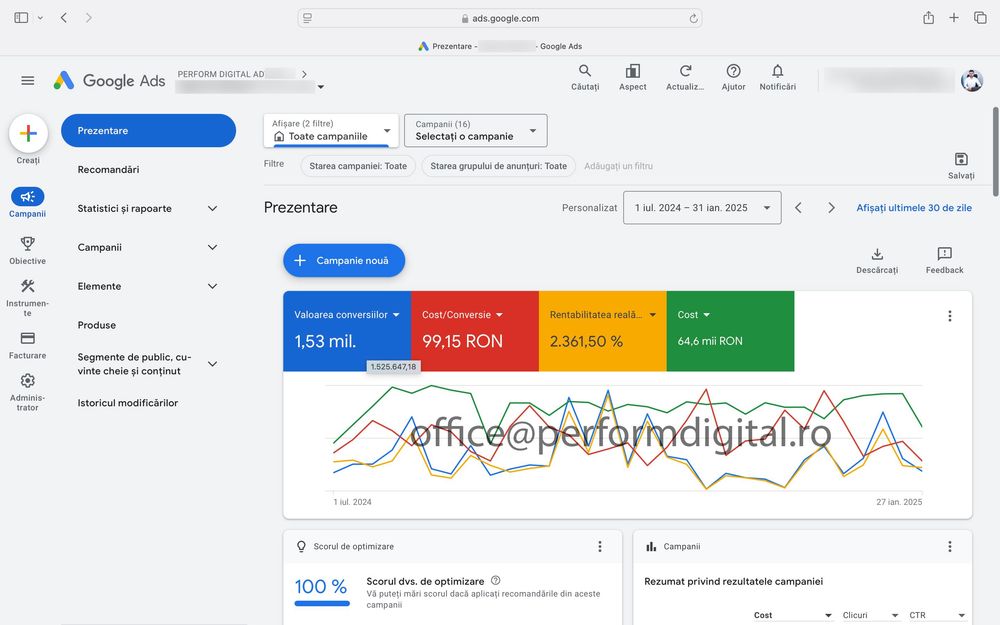Screen dimensions: 1000x625
Task: Click the 100 % optimization score
Action: click(321, 587)
